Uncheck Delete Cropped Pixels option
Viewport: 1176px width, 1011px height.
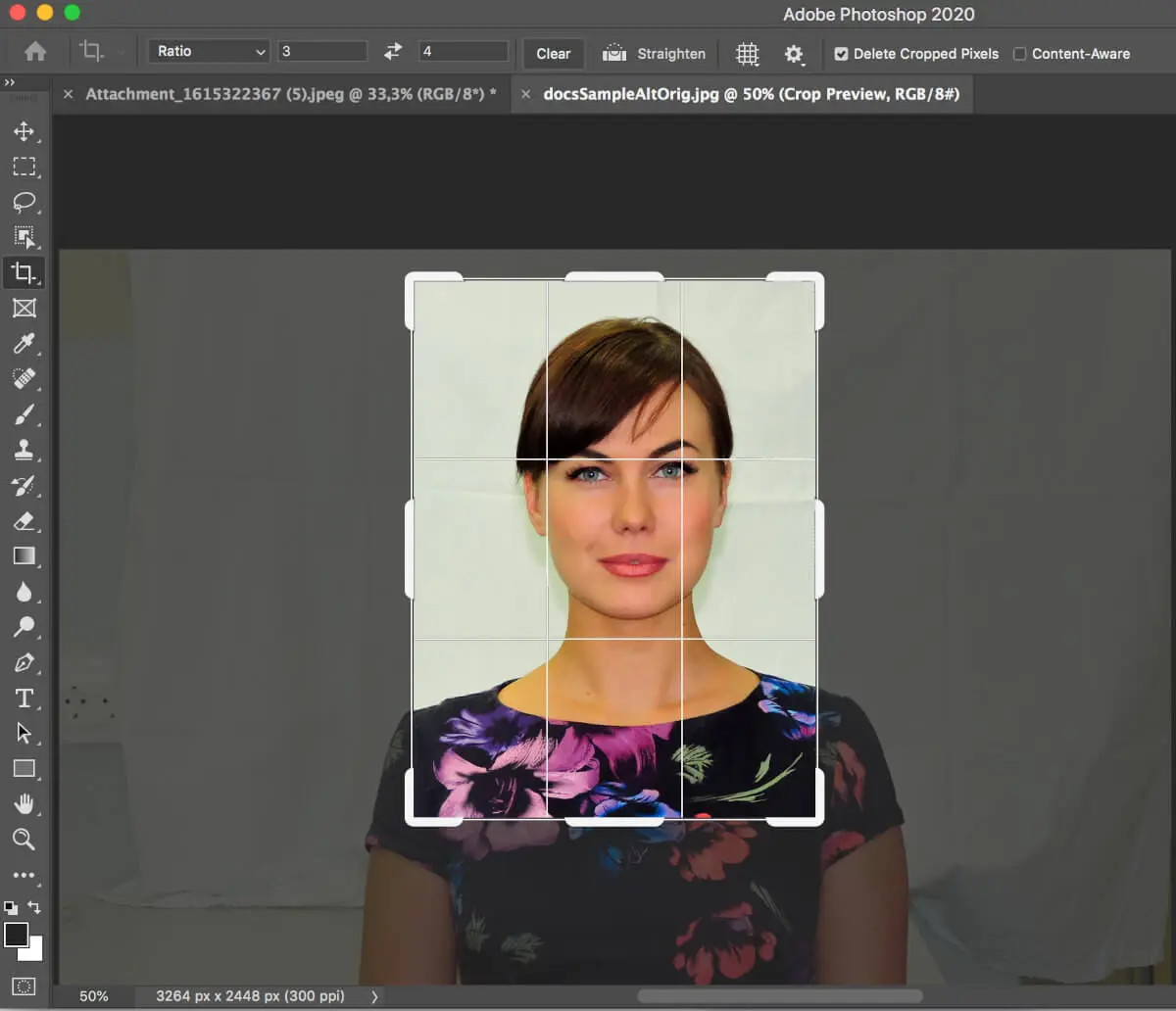pos(841,54)
